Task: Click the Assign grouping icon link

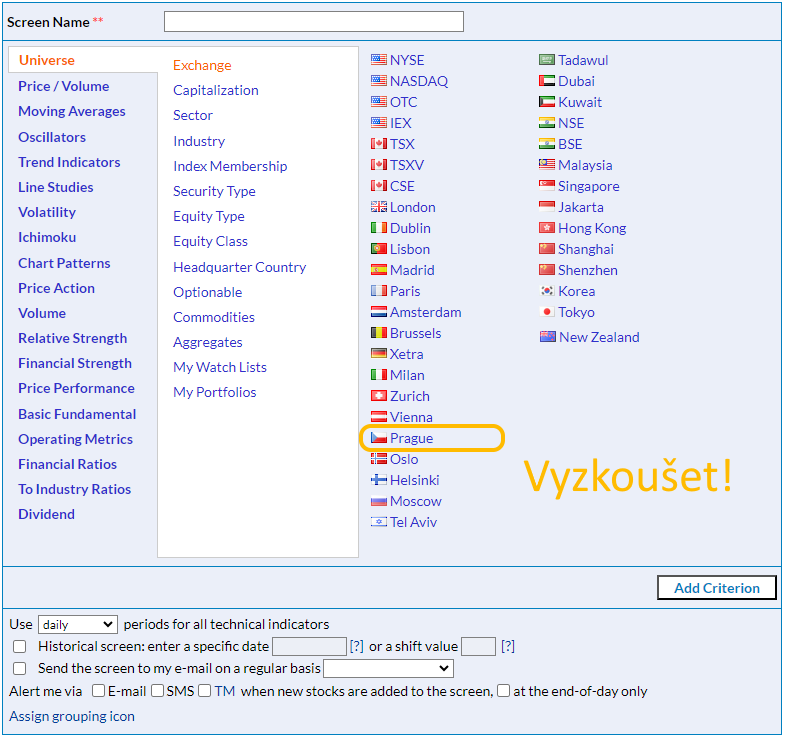Action: 72,716
